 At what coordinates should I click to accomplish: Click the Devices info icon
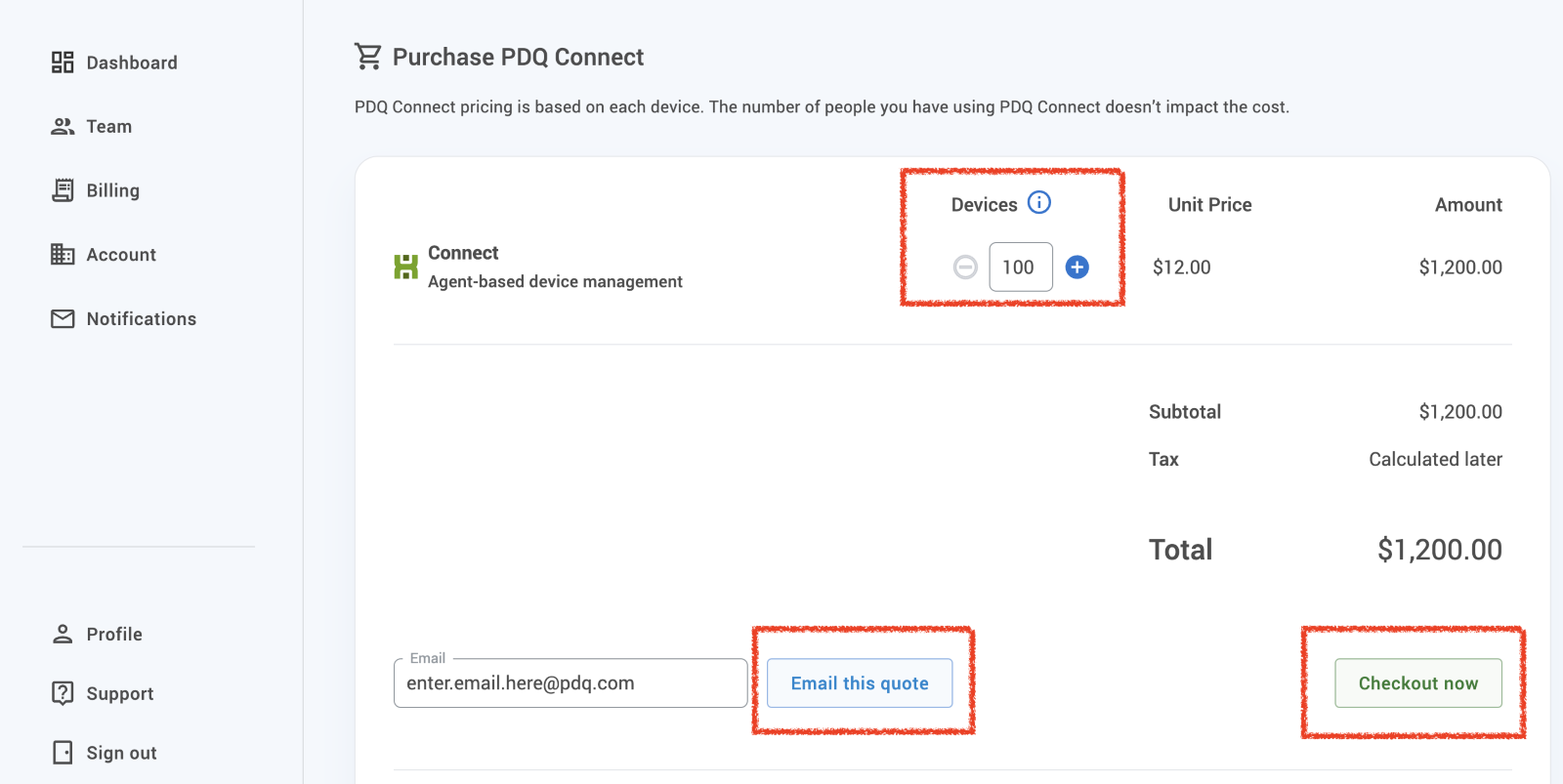pos(1039,202)
